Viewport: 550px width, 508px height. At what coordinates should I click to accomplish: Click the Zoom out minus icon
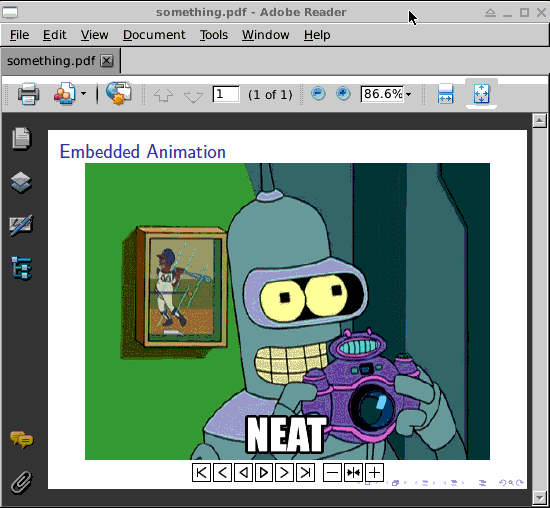tap(318, 94)
